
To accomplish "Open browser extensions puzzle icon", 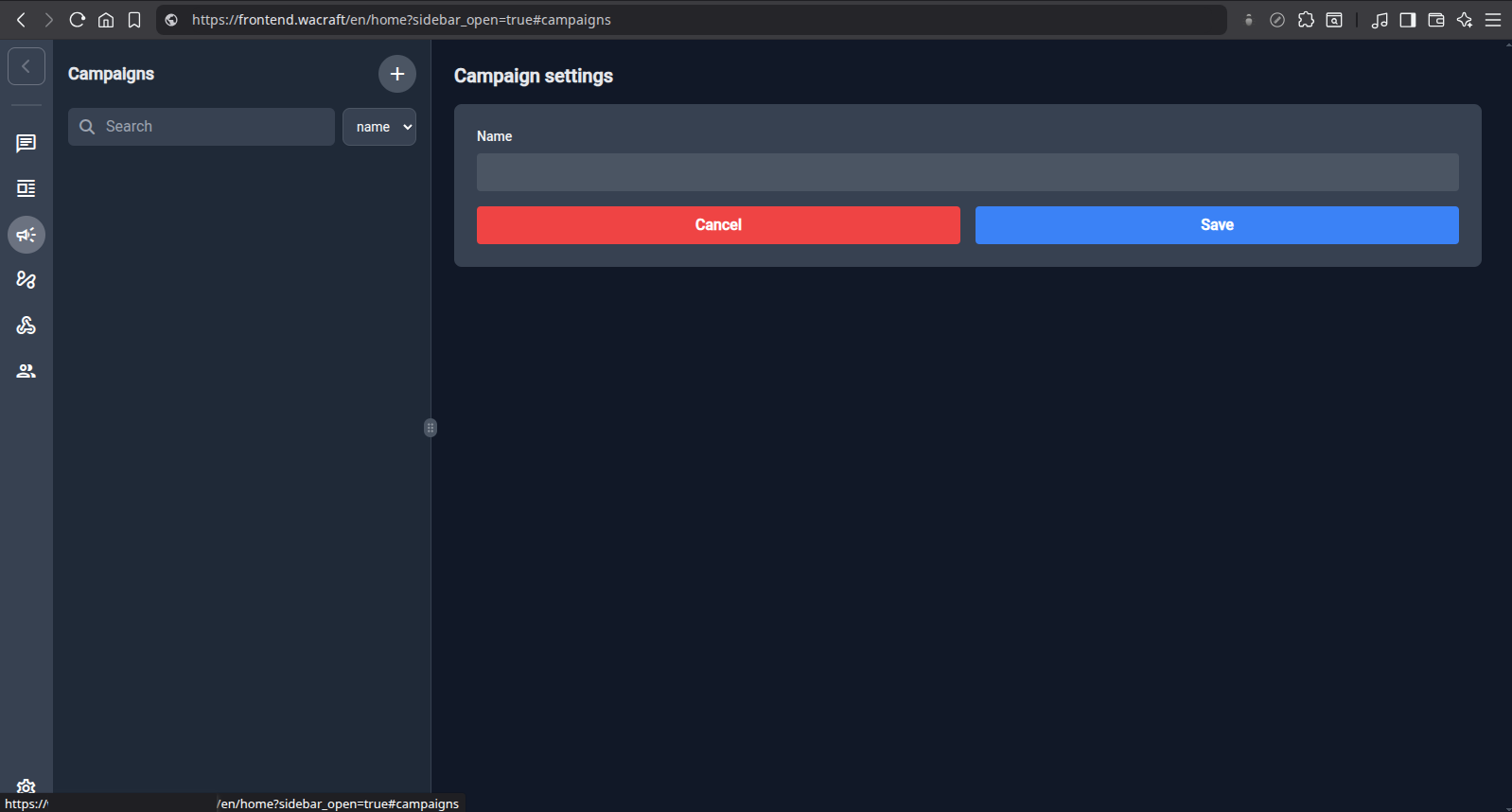I will click(x=1306, y=20).
